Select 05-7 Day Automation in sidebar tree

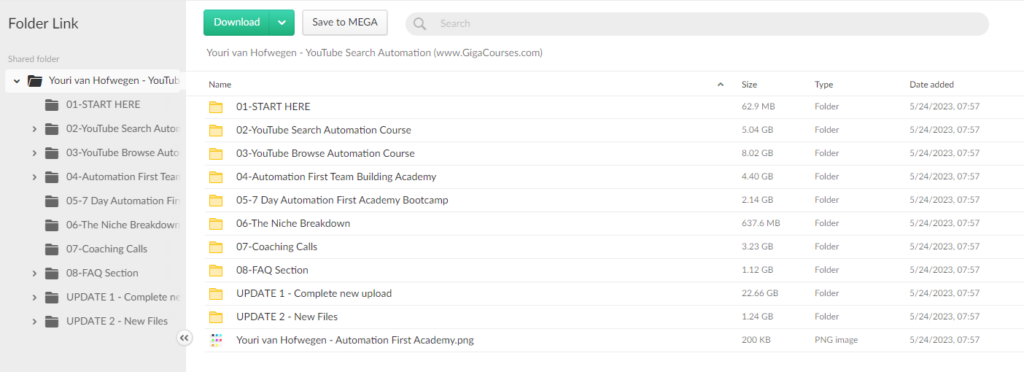click(x=123, y=201)
